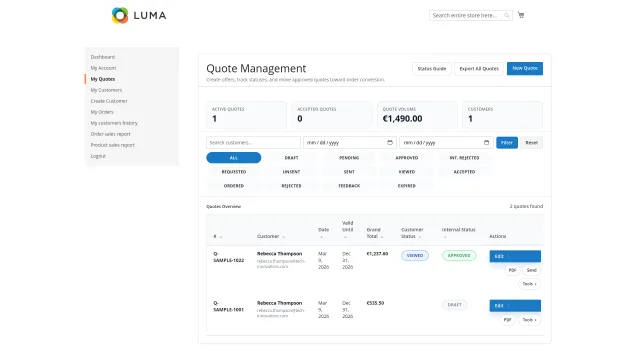Open the Status Guide

(431, 69)
